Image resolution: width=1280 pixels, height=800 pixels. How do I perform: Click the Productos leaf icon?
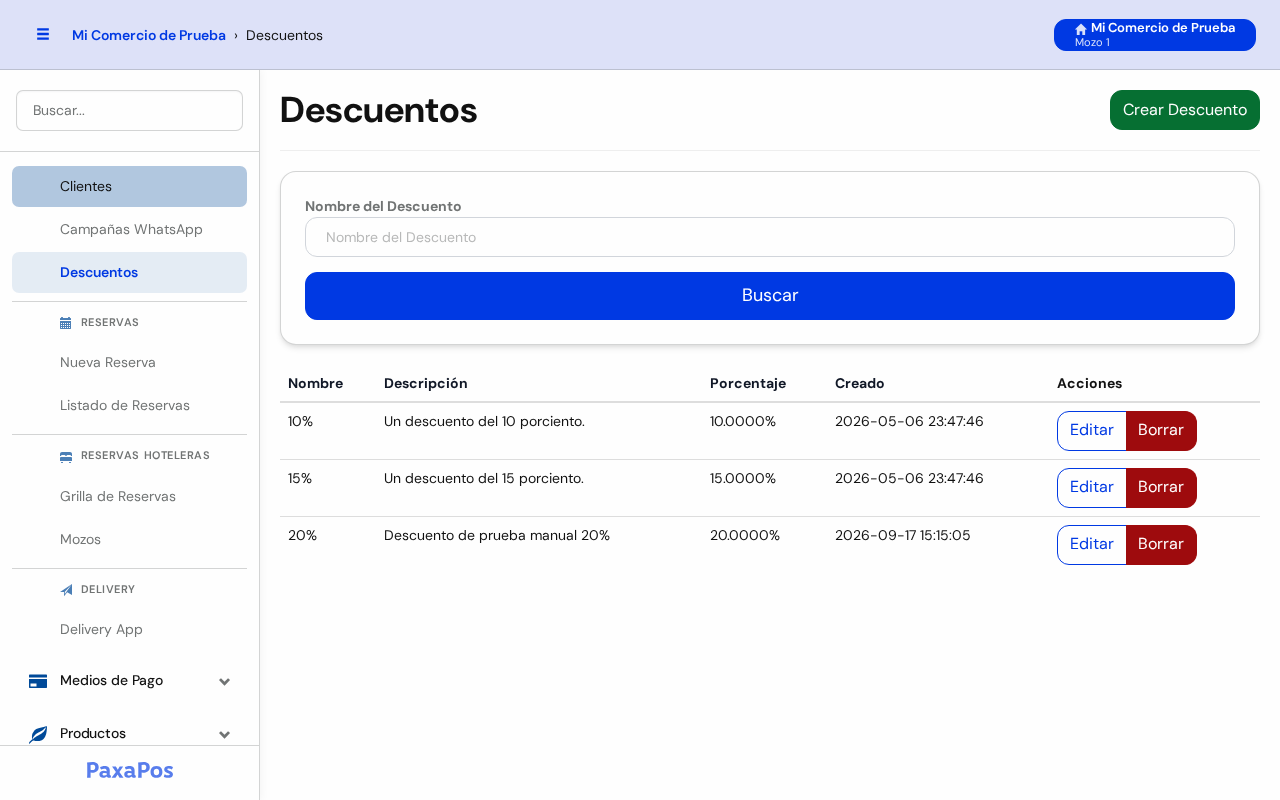(38, 734)
